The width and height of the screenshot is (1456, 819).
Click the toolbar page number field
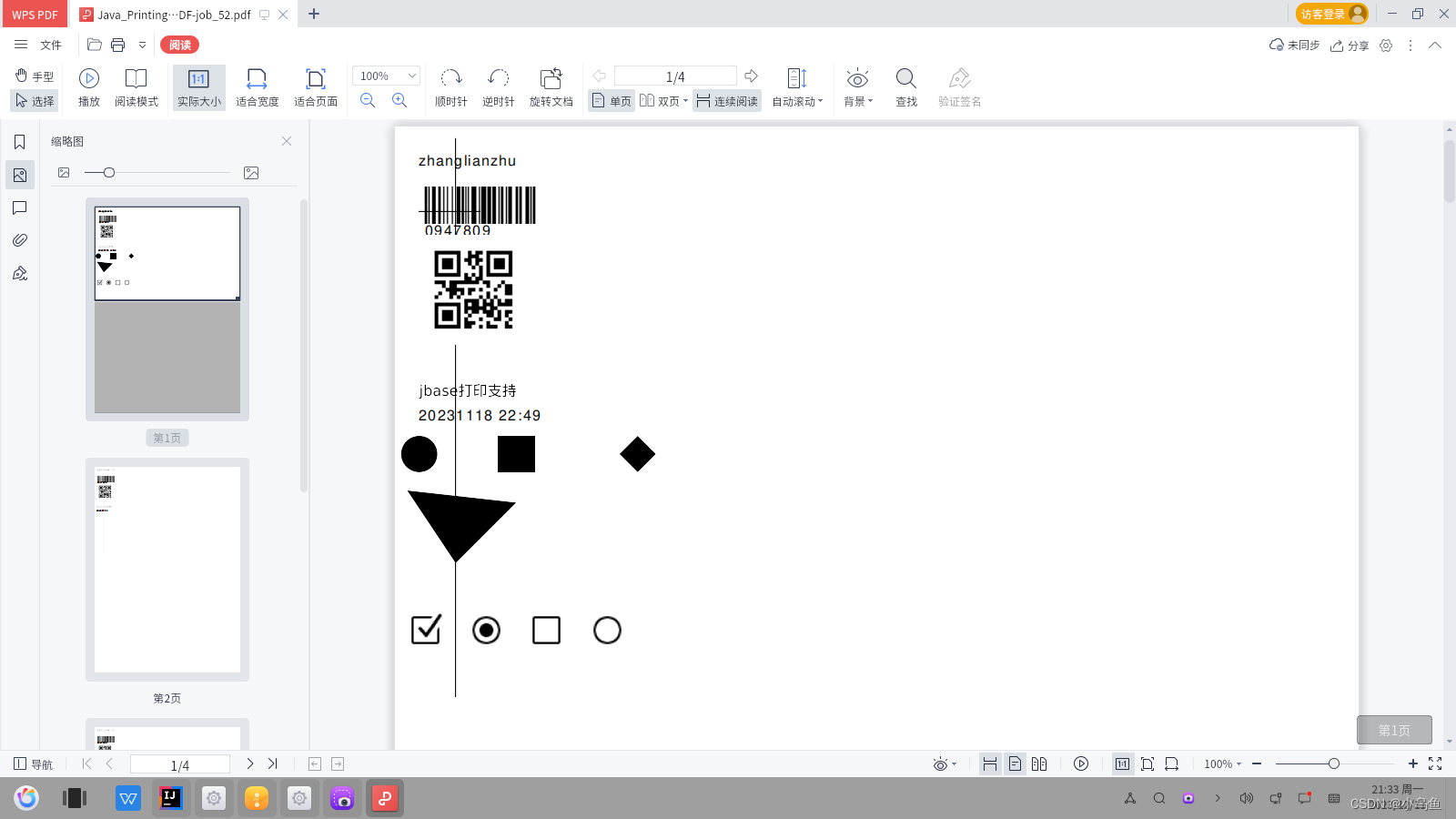click(675, 76)
